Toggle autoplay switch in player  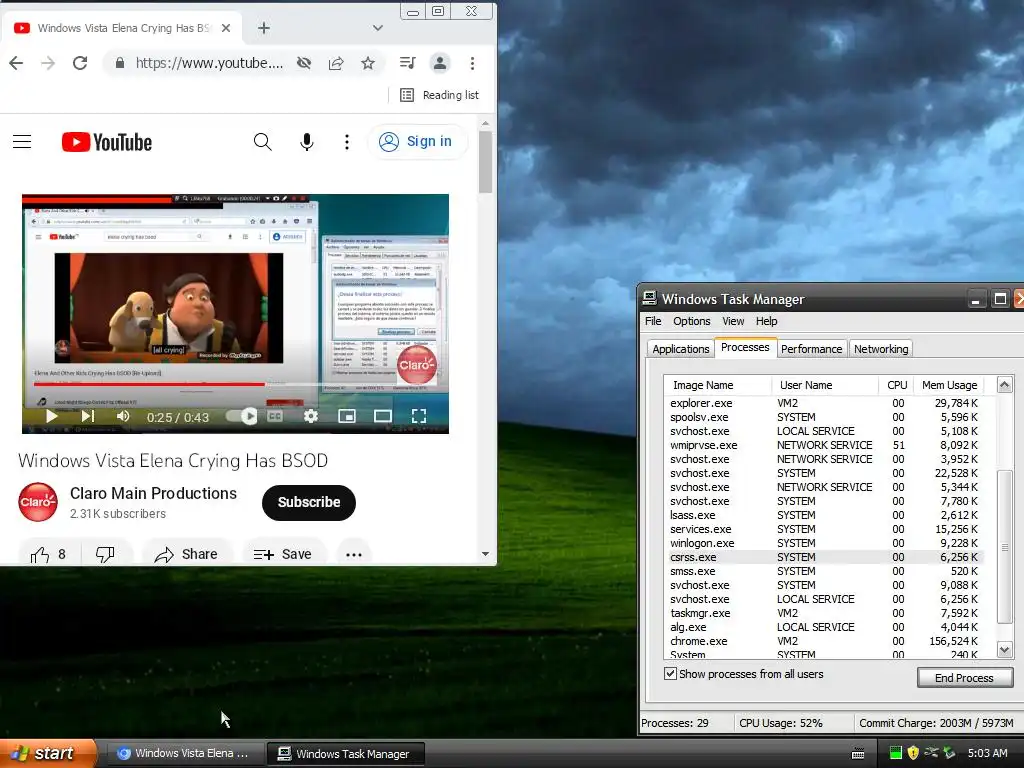point(242,416)
